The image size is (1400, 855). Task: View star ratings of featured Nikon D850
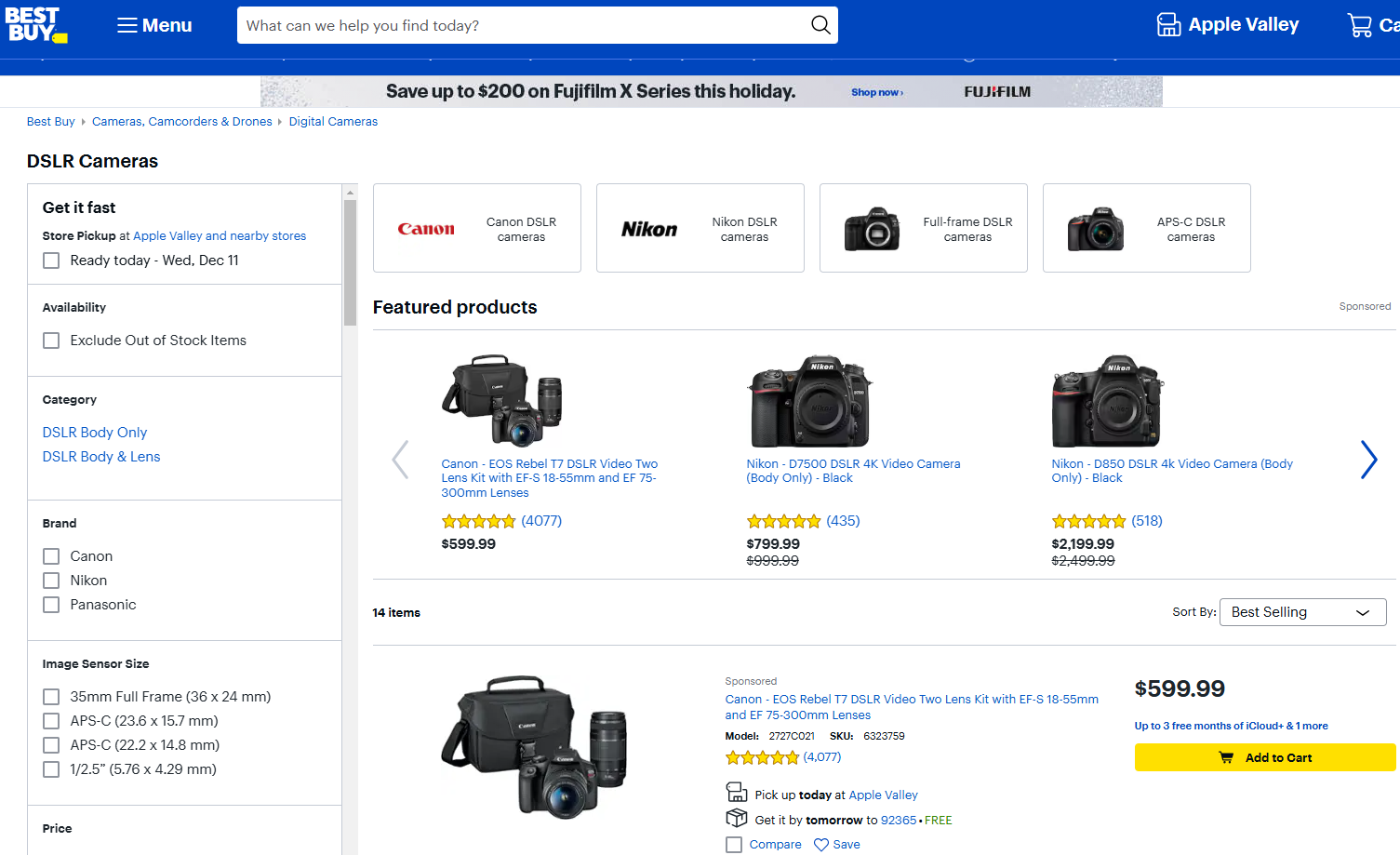click(1088, 521)
